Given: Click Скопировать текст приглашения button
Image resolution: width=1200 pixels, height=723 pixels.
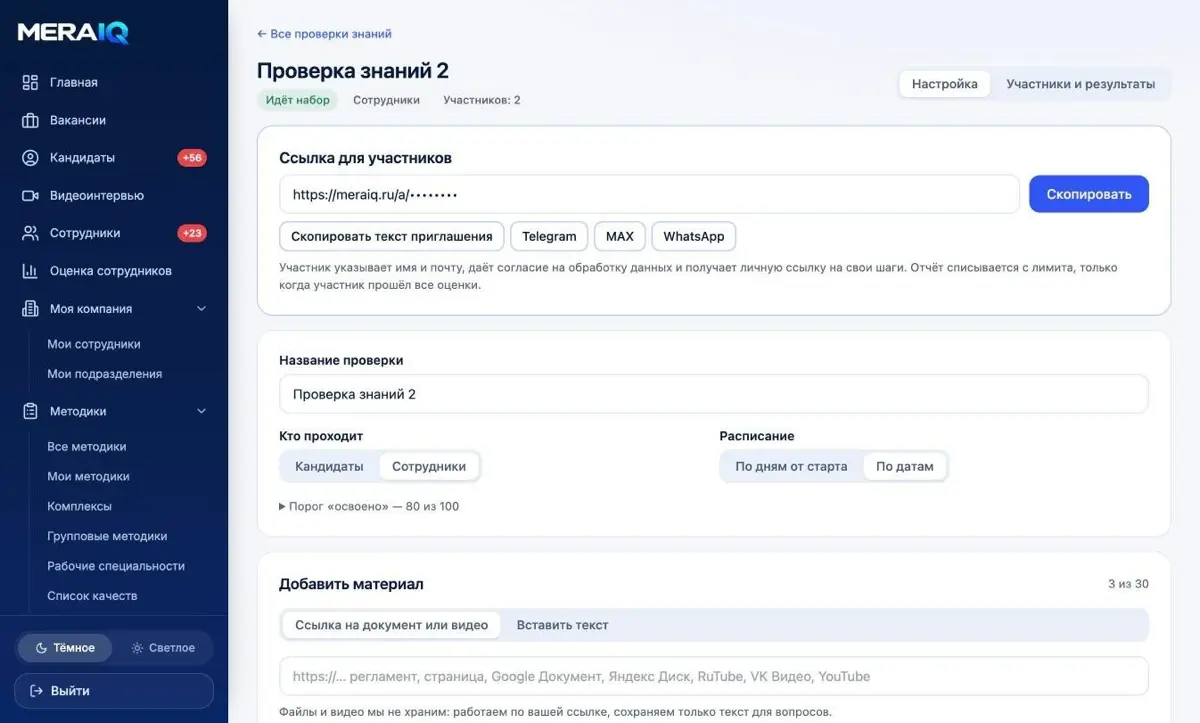Looking at the screenshot, I should [x=392, y=237].
